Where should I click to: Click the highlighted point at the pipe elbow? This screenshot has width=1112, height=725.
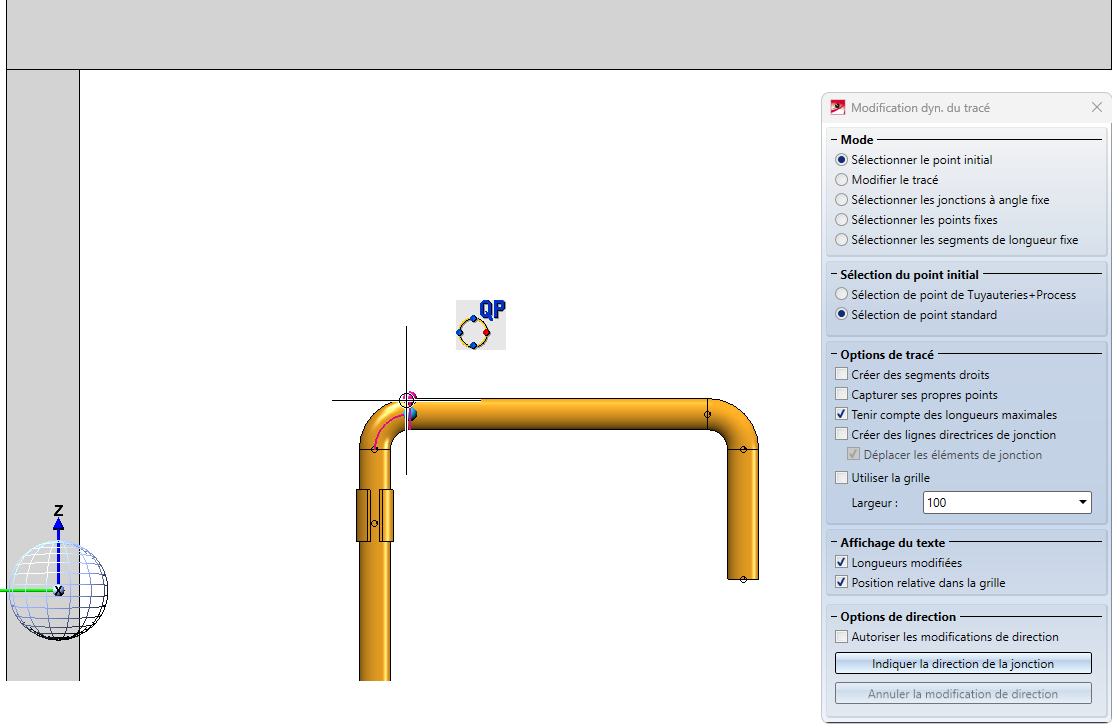407,401
